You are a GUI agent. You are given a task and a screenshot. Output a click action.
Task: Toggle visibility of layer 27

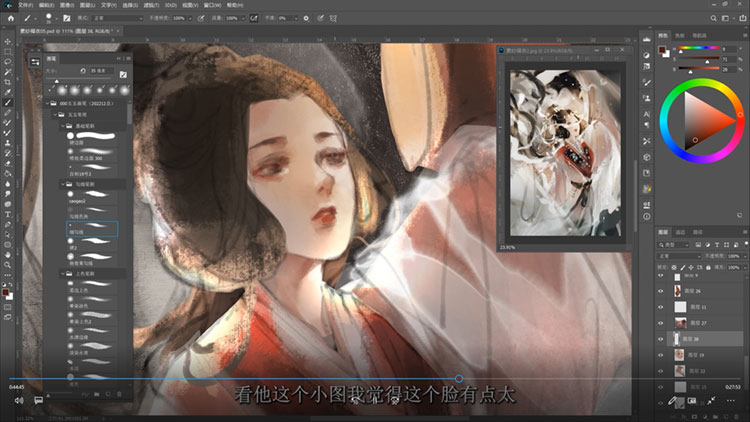pos(662,323)
